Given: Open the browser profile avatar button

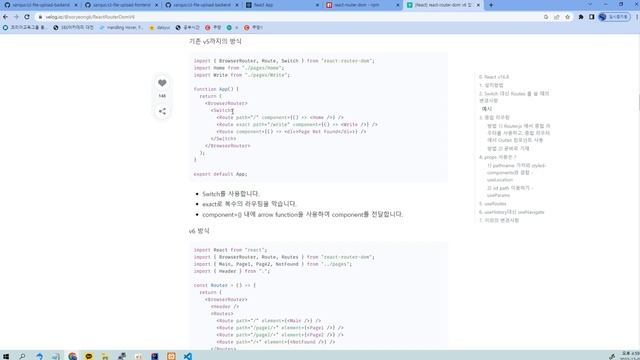Looking at the screenshot, I should 614,17.
